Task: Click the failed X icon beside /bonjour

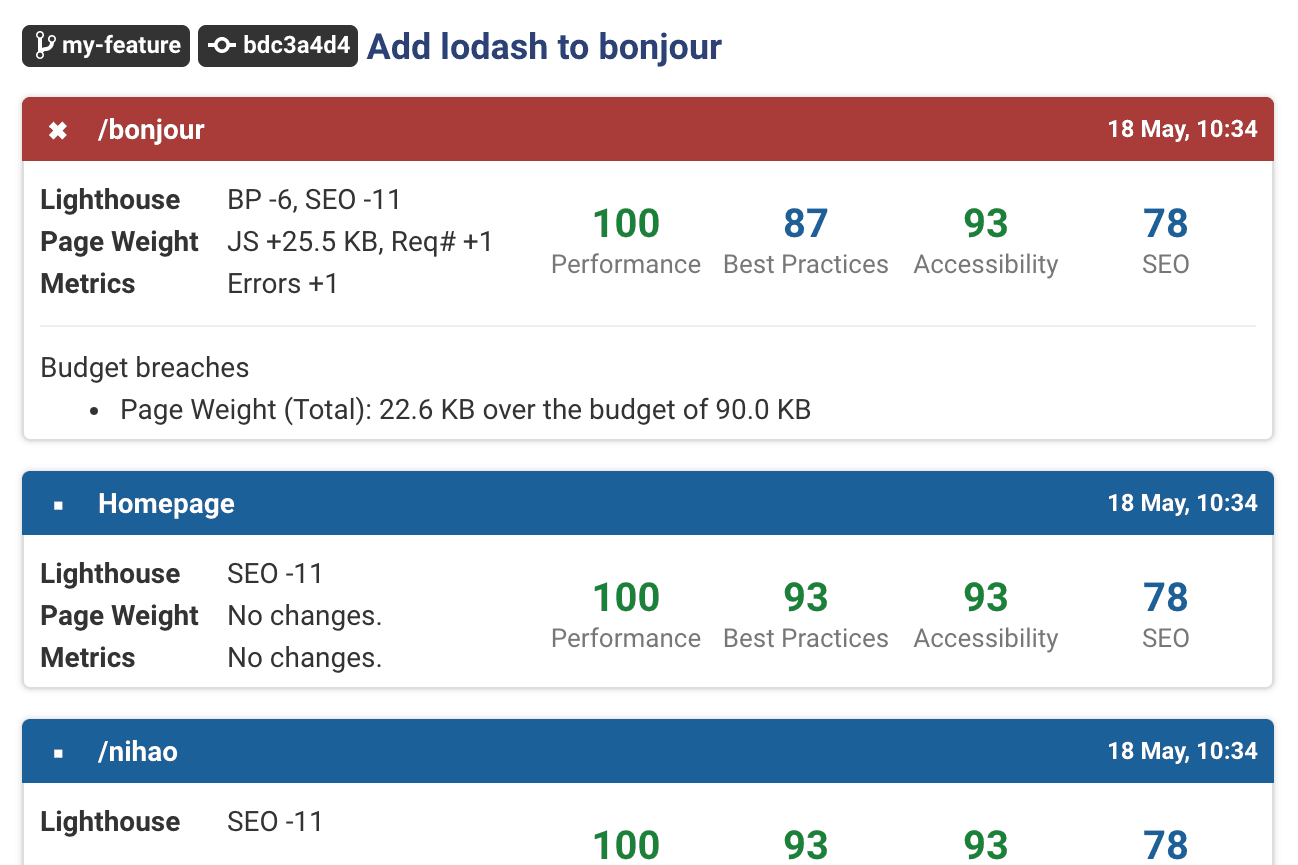Action: 58,130
